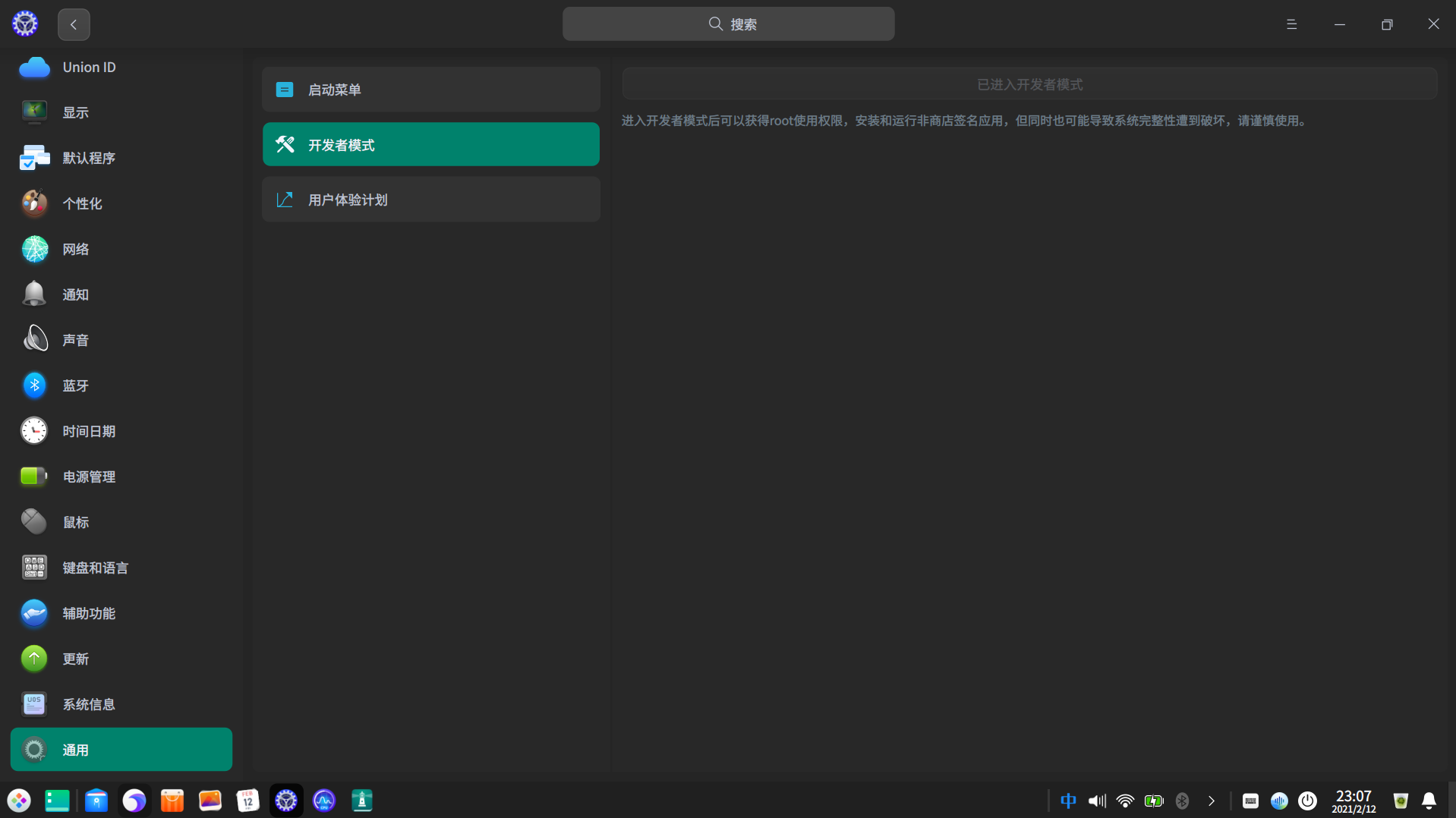
Task: Open the 启动菜单 boot menu page
Action: (x=431, y=90)
